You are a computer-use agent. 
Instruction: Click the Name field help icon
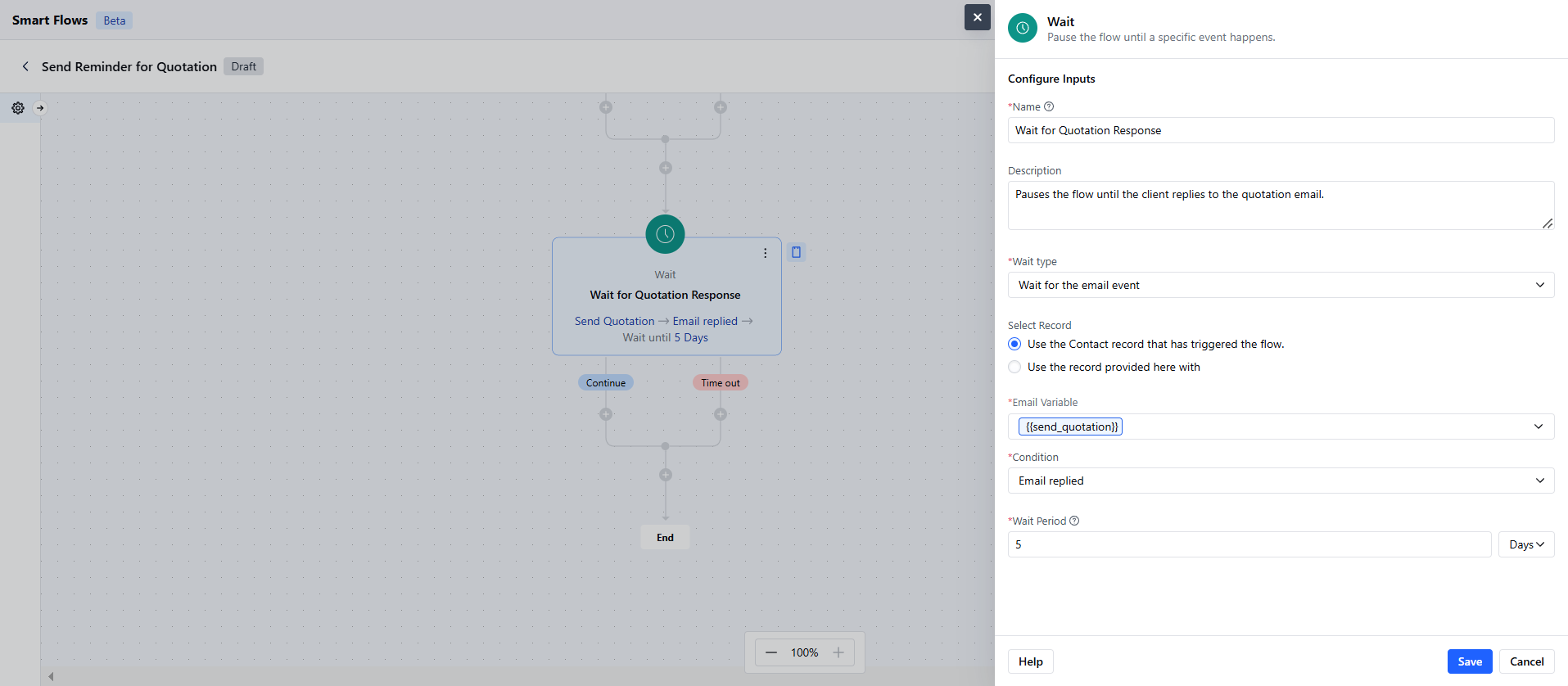[x=1049, y=106]
